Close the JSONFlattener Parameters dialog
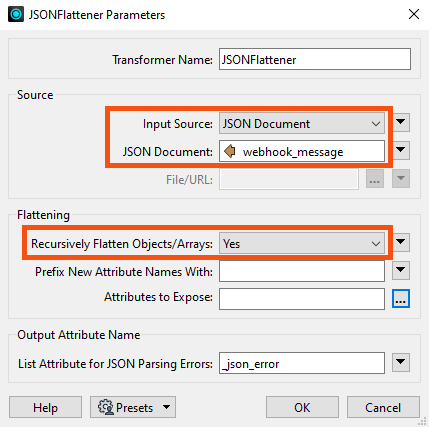429x427 pixels. (x=414, y=14)
